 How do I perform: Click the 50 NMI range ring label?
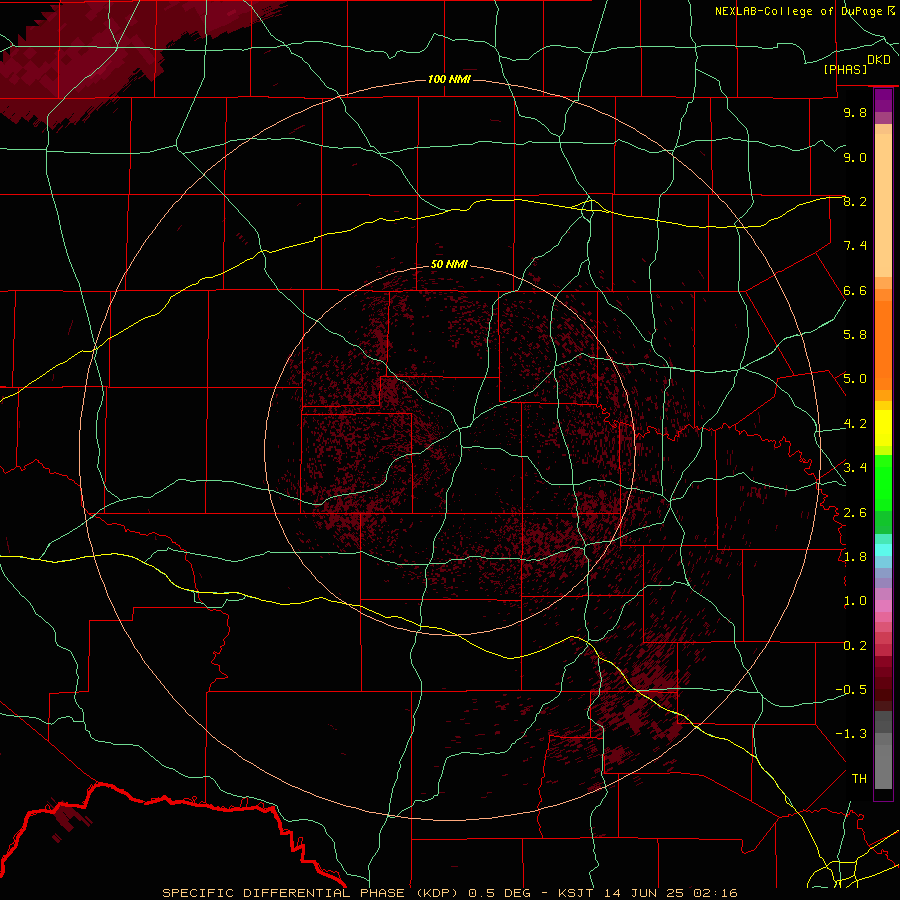coord(449,264)
